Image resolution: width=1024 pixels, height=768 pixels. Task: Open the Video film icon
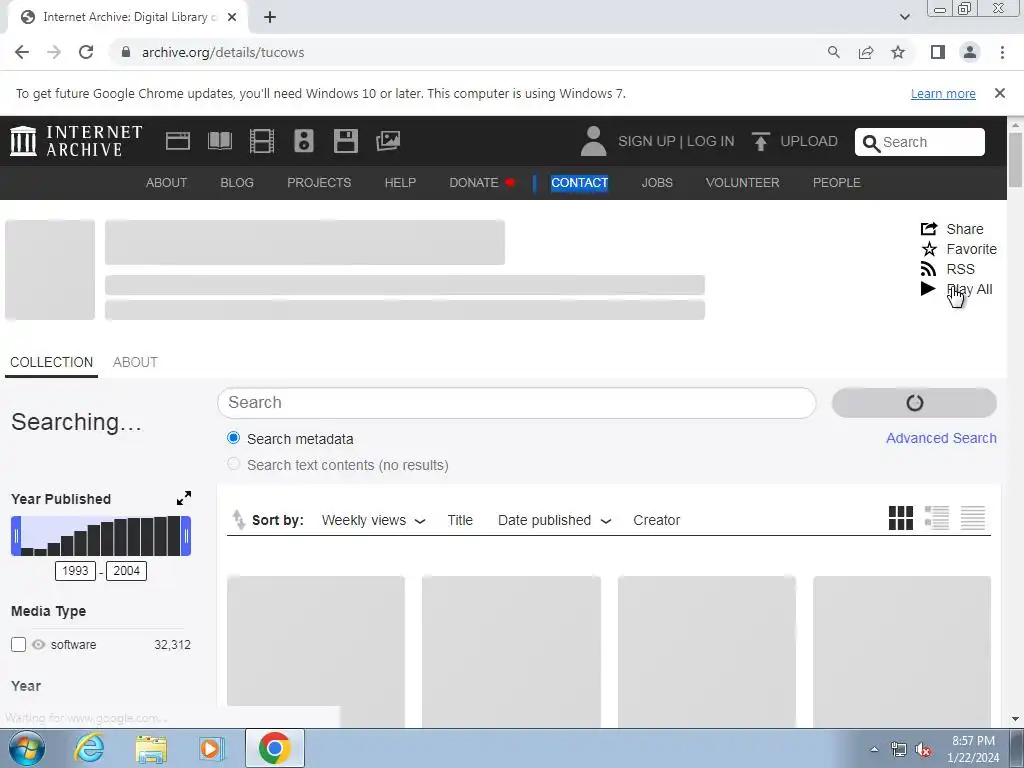[262, 141]
